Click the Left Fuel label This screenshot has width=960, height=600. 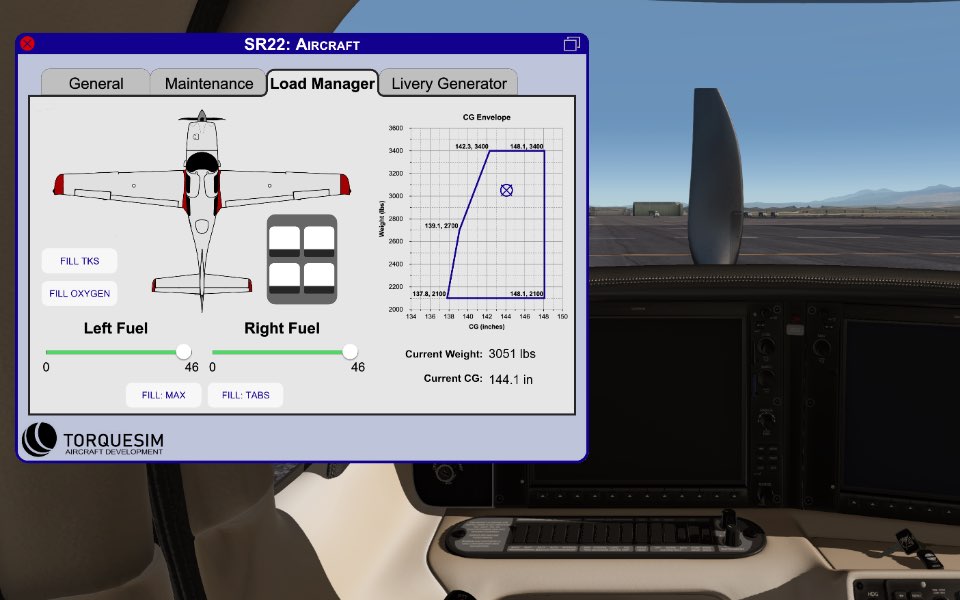pos(116,328)
